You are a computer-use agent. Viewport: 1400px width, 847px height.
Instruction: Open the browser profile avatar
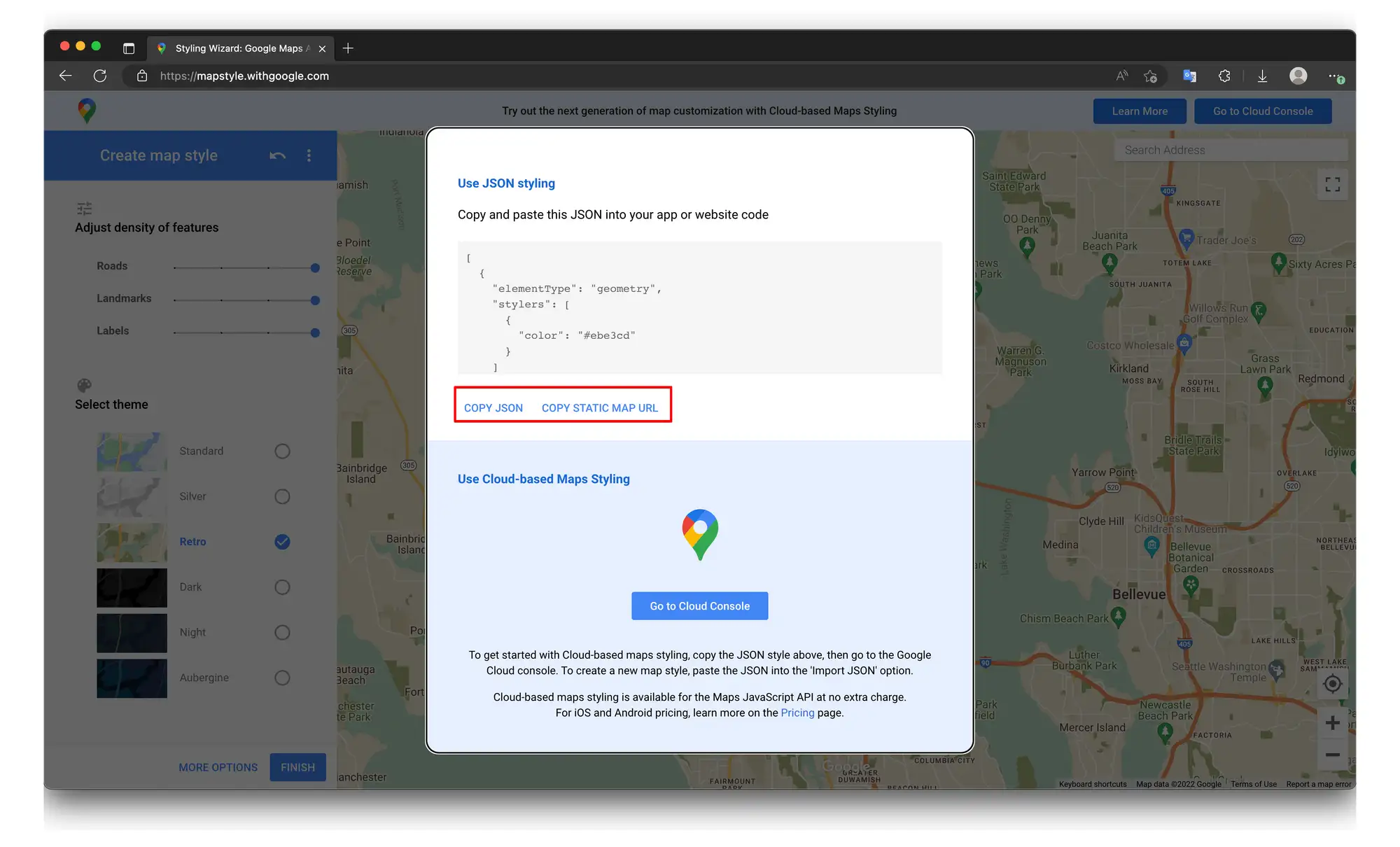click(x=1298, y=76)
